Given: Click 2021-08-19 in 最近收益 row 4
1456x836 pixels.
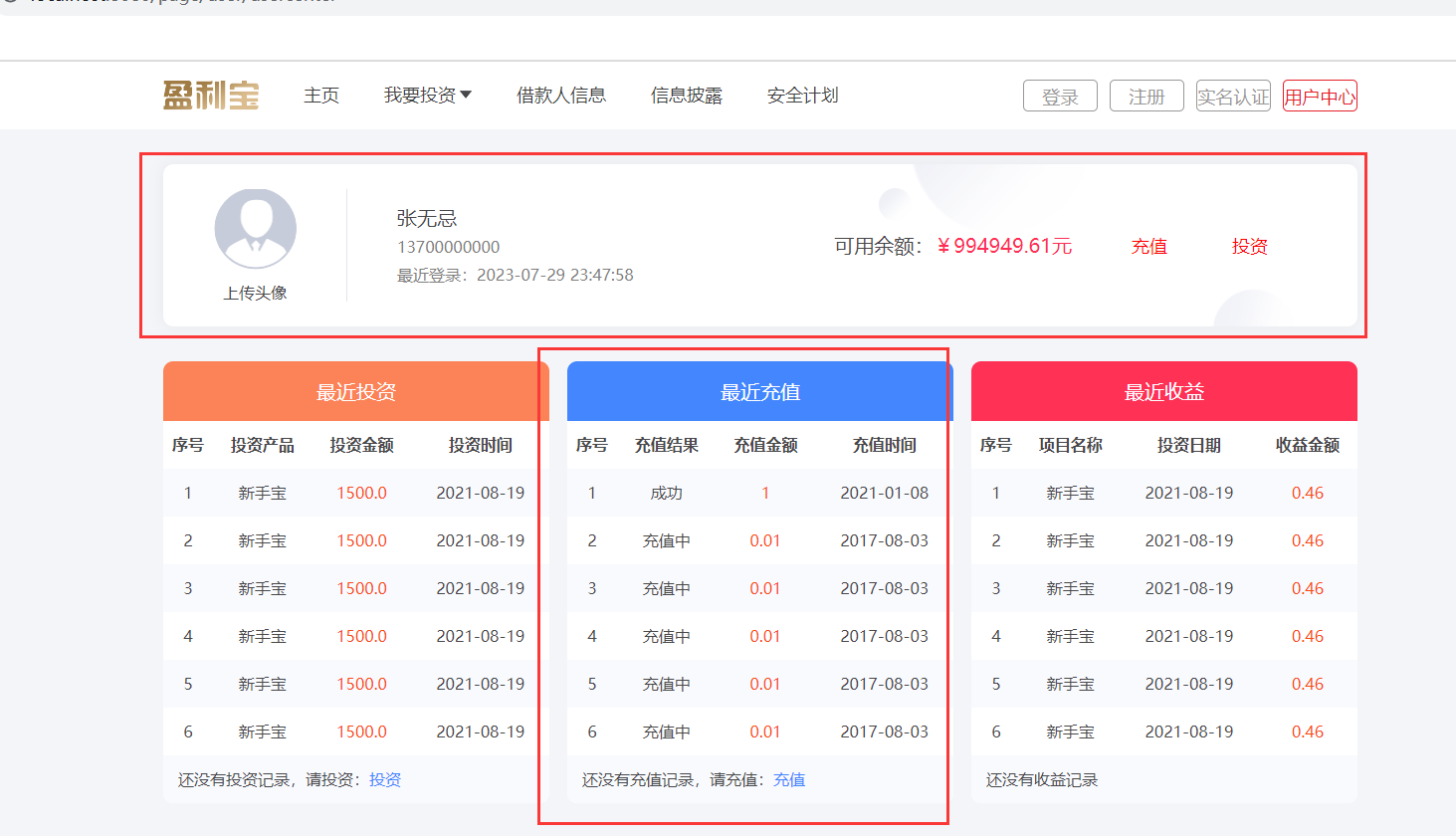Looking at the screenshot, I should [x=1189, y=637].
